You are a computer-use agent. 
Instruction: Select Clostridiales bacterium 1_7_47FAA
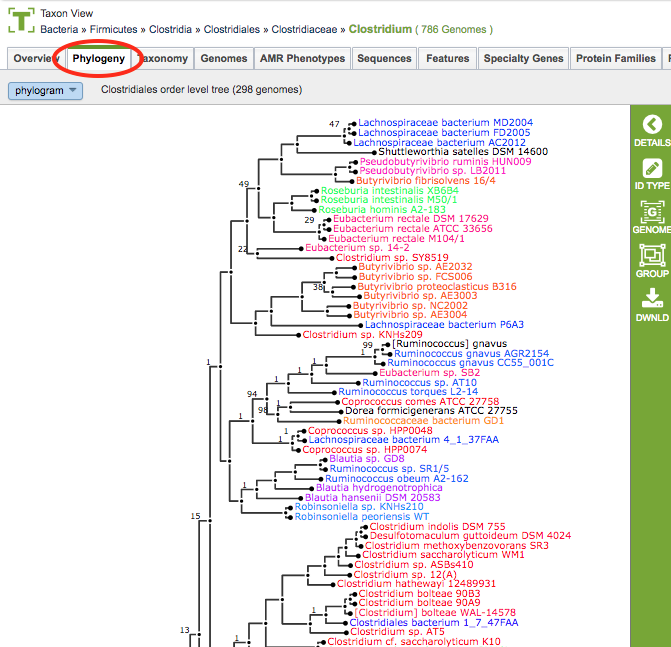[x=433, y=623]
